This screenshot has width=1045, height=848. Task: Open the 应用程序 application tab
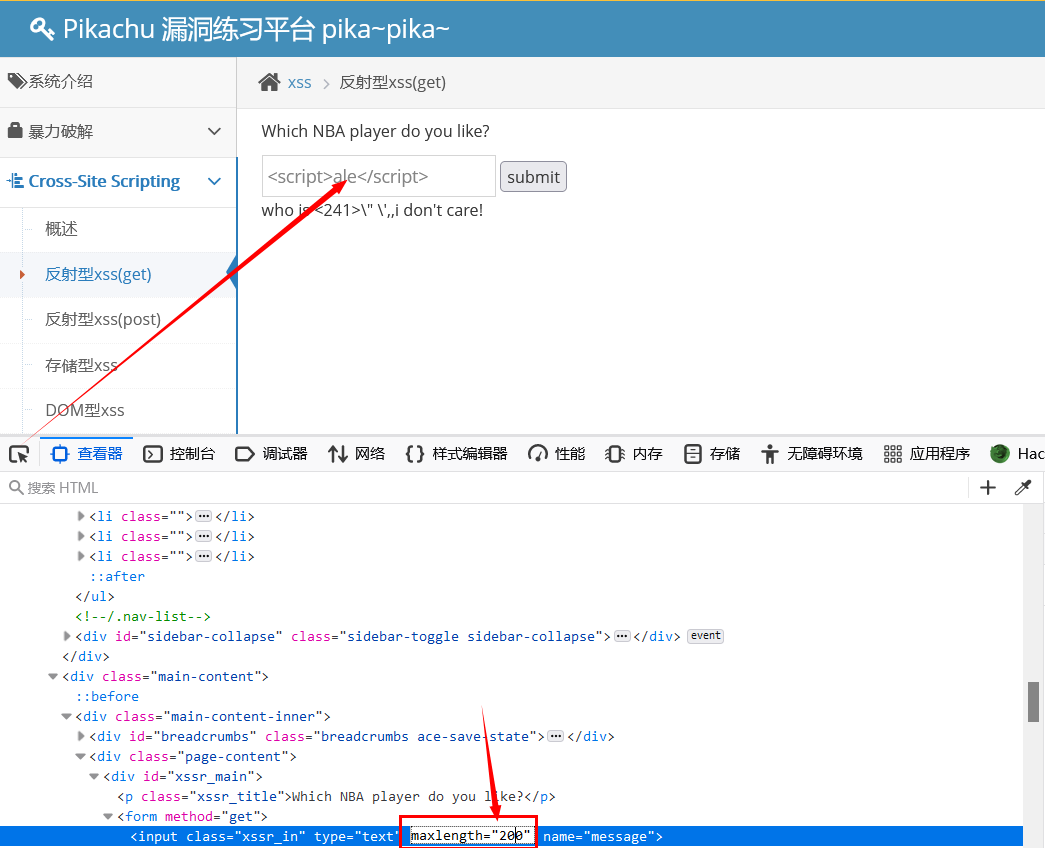926,454
